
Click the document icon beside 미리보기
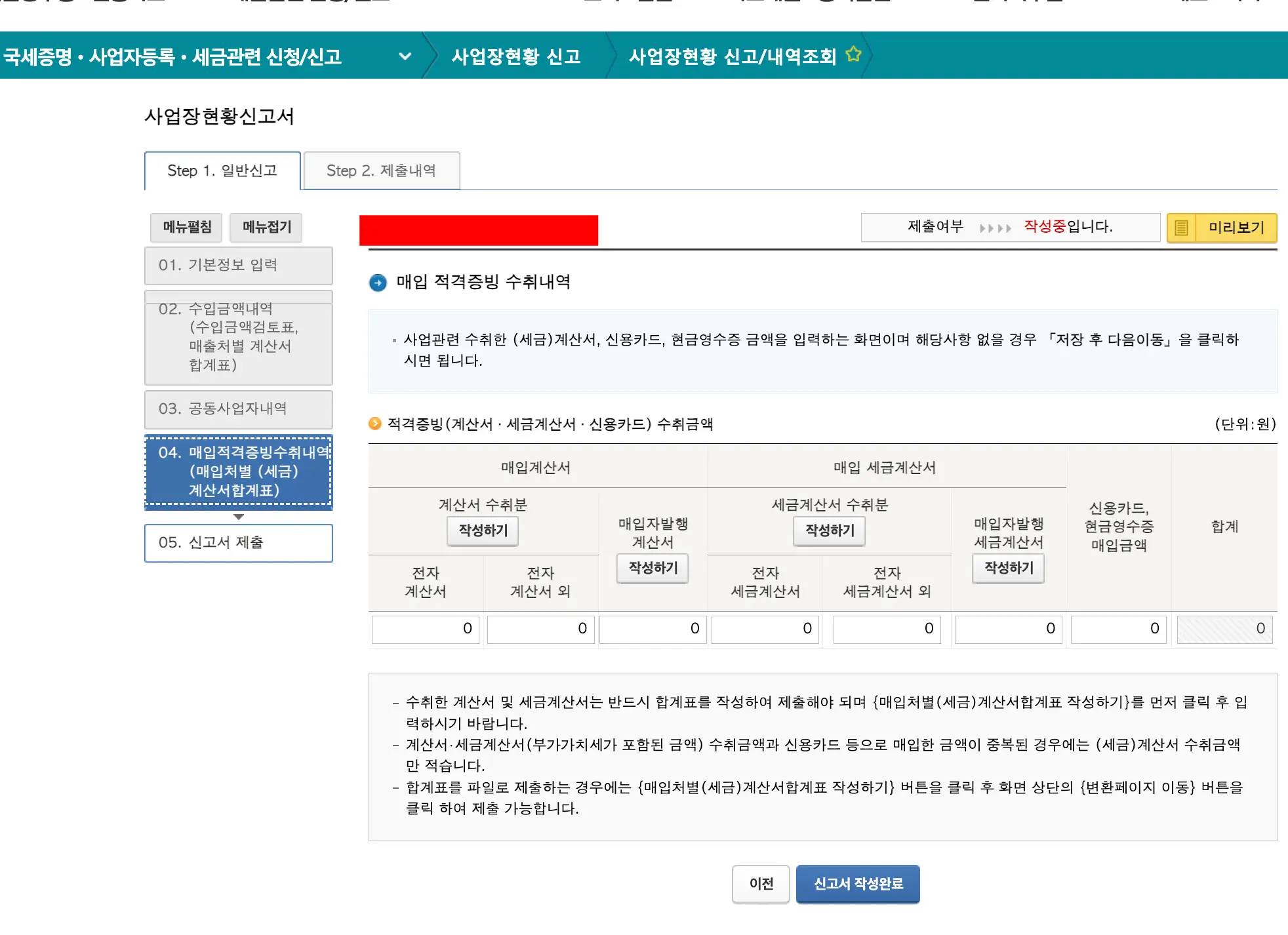tap(1182, 228)
